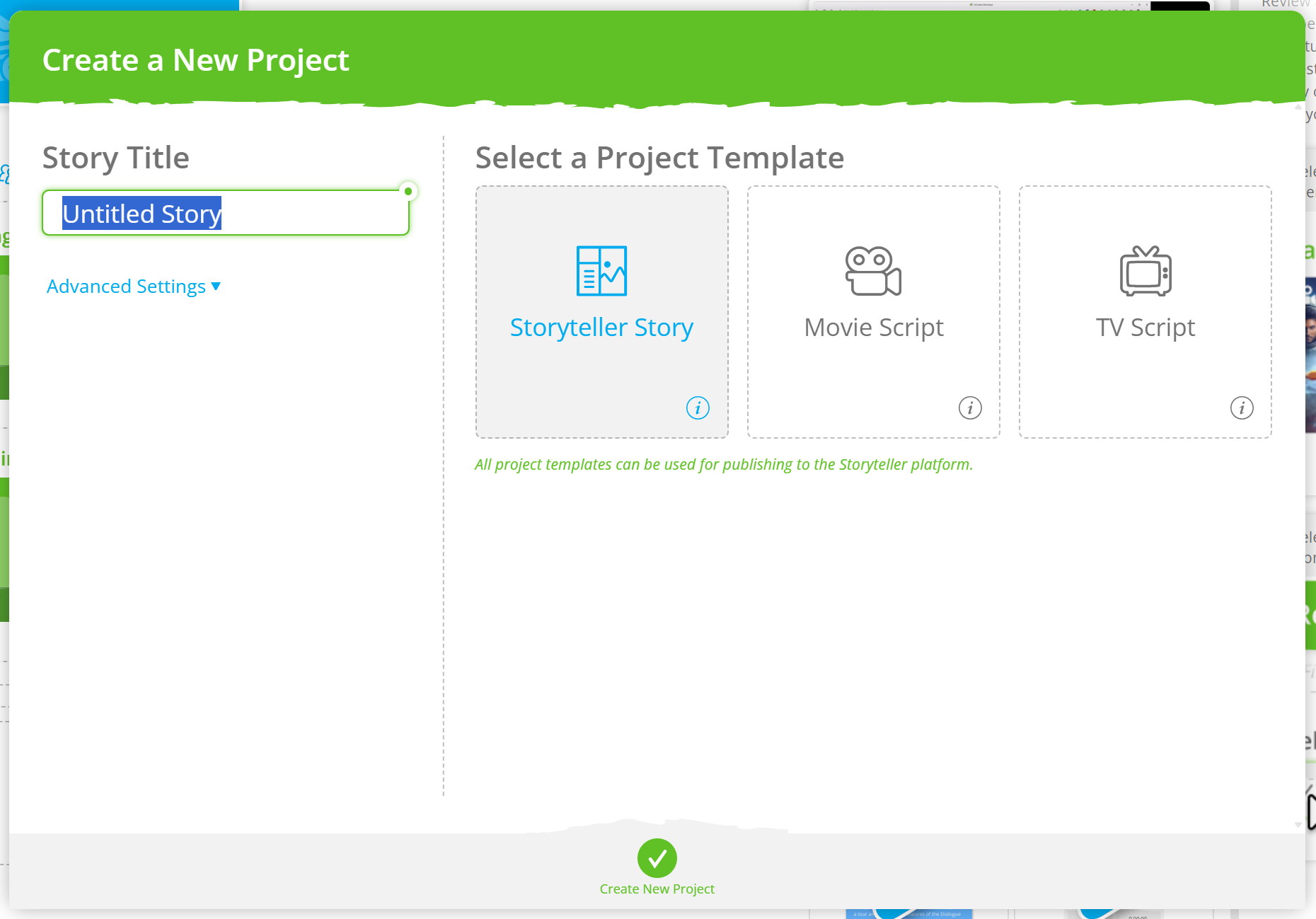Choose the Movie Script template label

(x=873, y=328)
